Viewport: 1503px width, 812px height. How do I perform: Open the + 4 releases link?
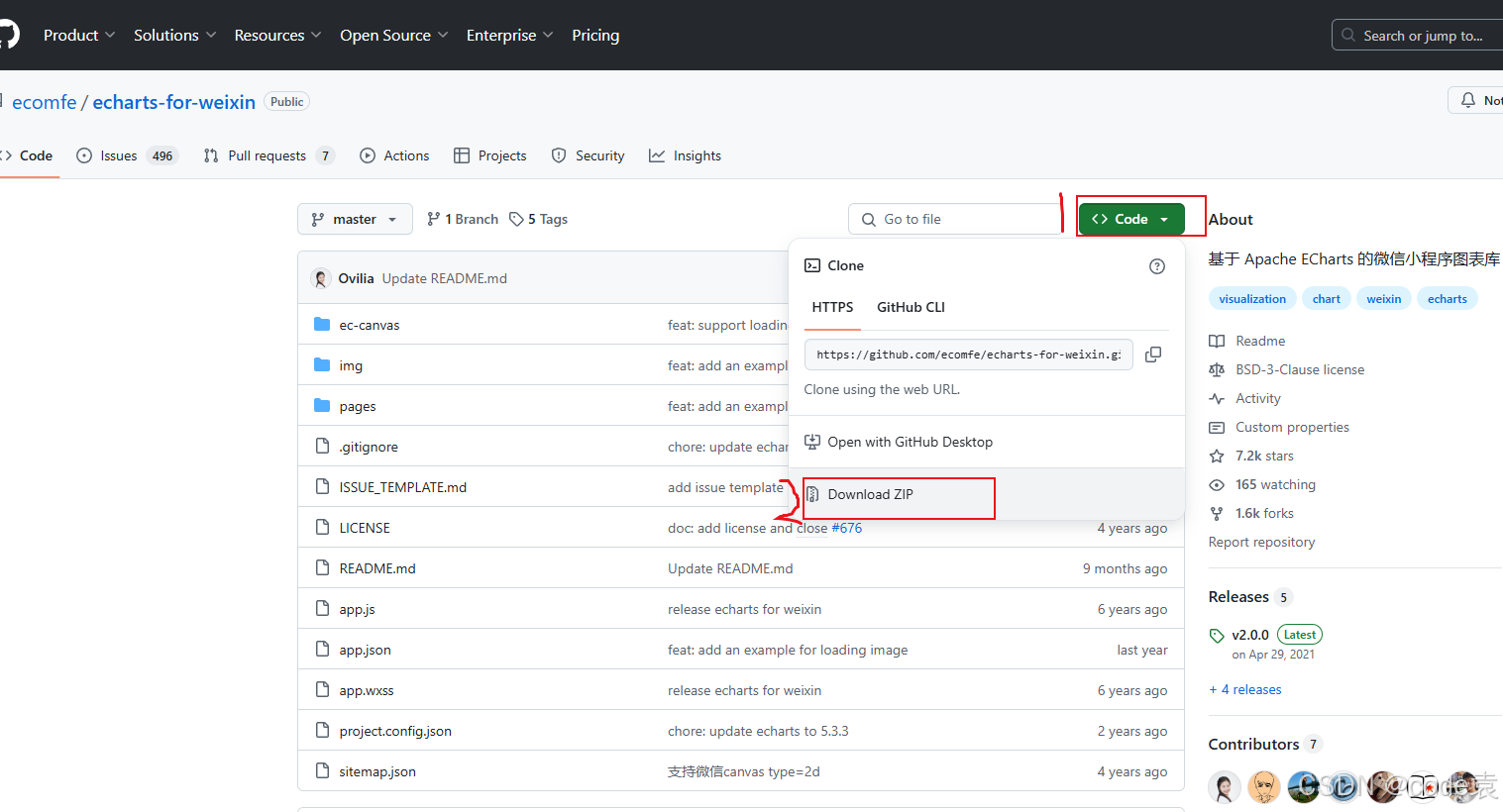(1245, 689)
